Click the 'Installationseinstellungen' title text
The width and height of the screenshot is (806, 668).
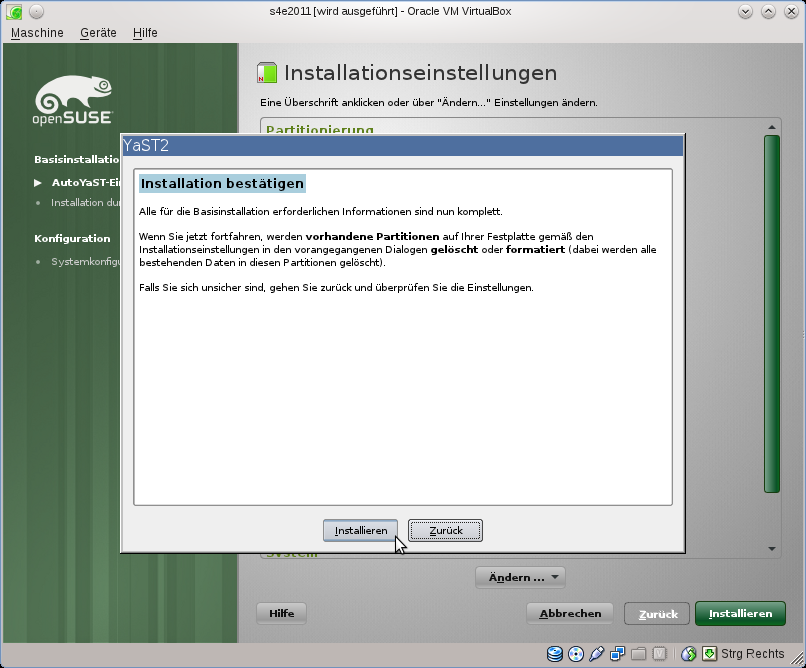click(420, 73)
